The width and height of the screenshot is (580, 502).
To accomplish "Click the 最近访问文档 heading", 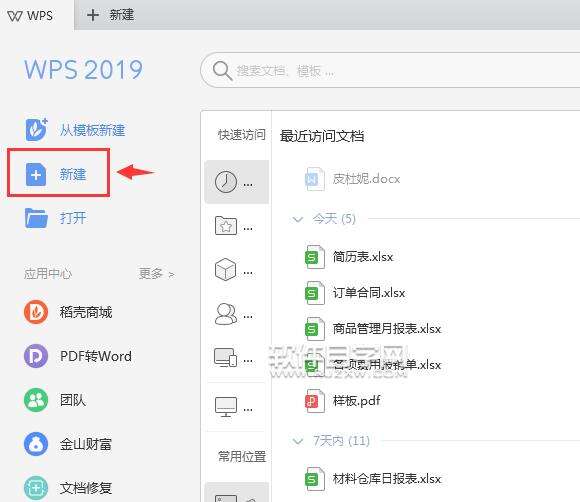I will (322, 136).
